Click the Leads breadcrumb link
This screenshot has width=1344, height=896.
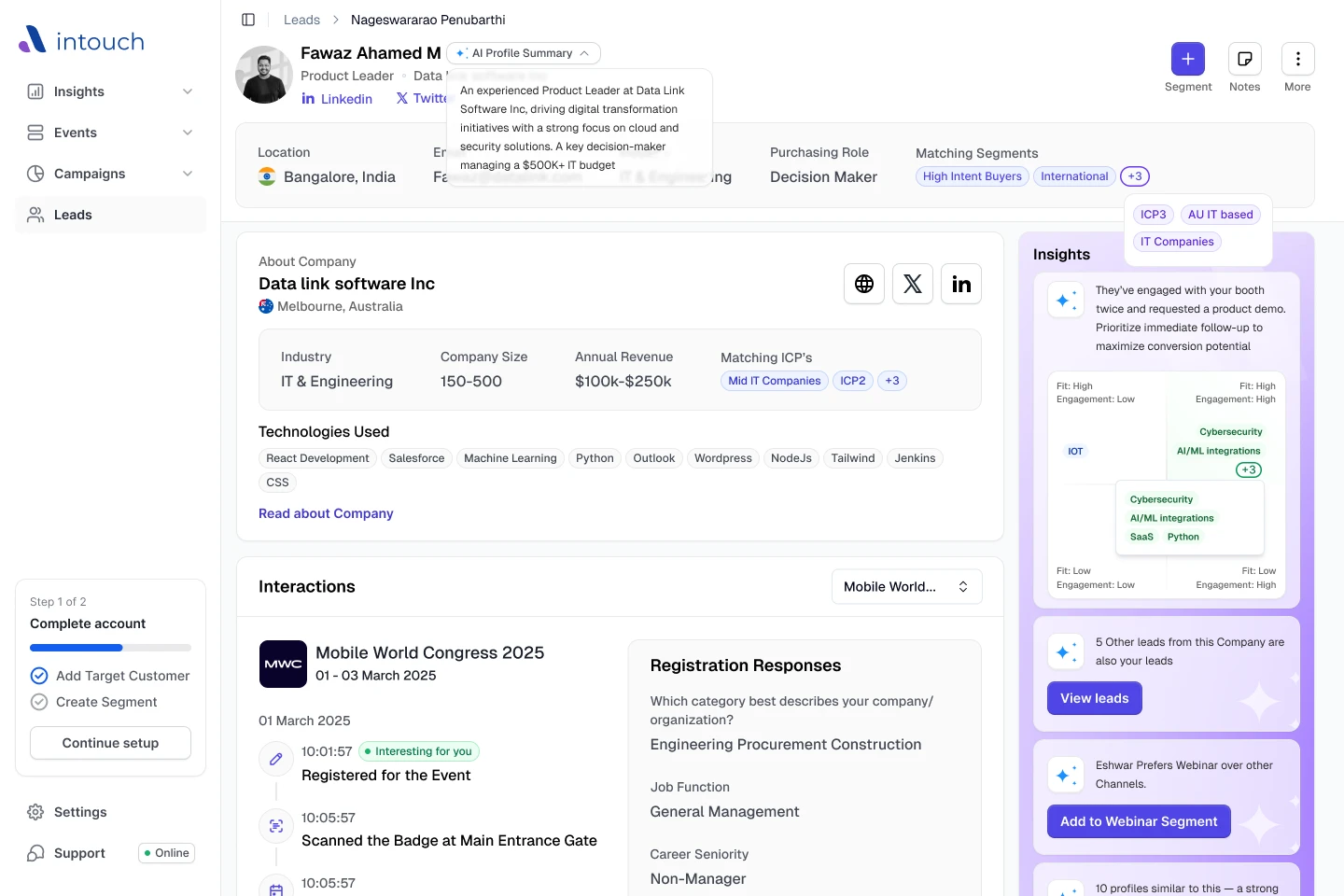301,20
